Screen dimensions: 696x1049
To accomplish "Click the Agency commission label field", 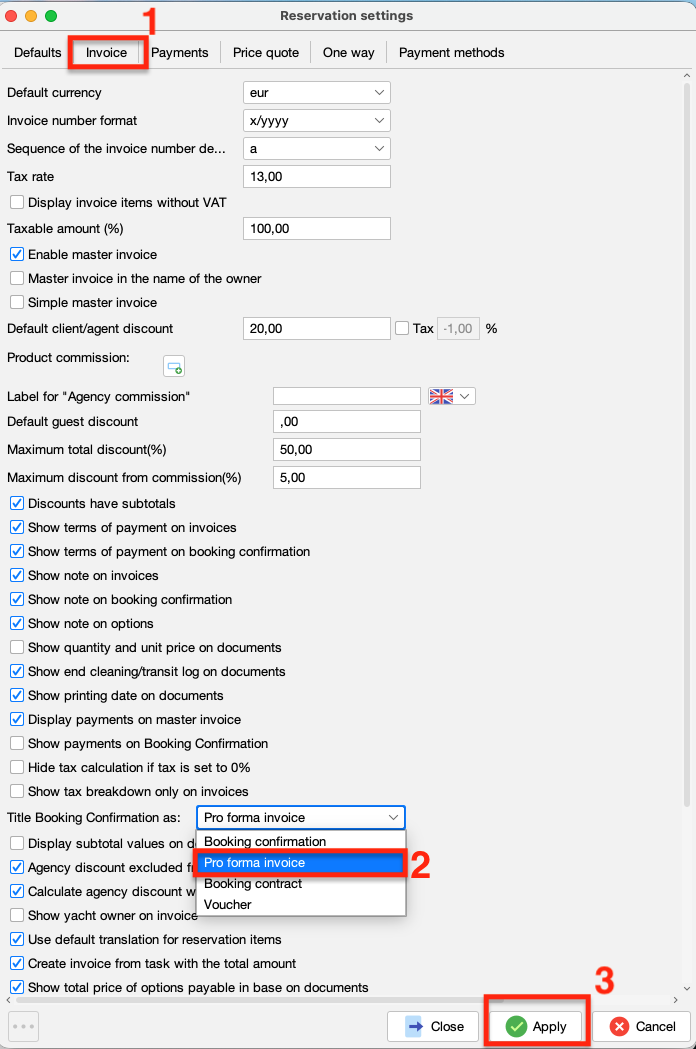I will coord(347,396).
